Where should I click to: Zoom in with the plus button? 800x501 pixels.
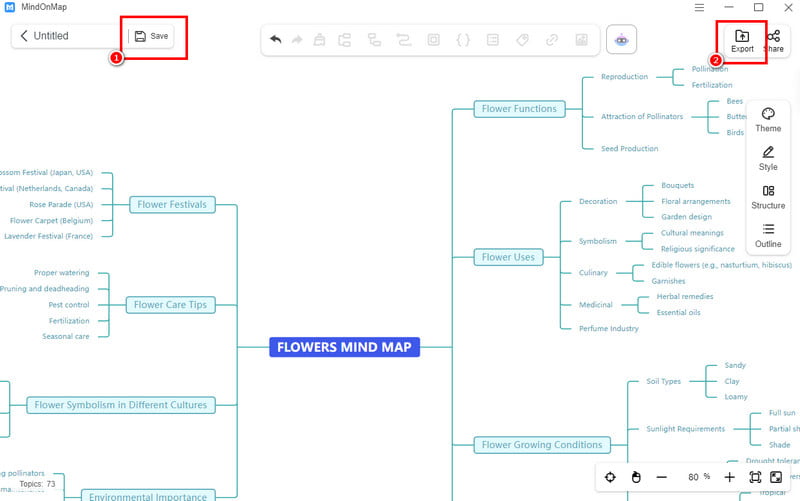coord(729,478)
